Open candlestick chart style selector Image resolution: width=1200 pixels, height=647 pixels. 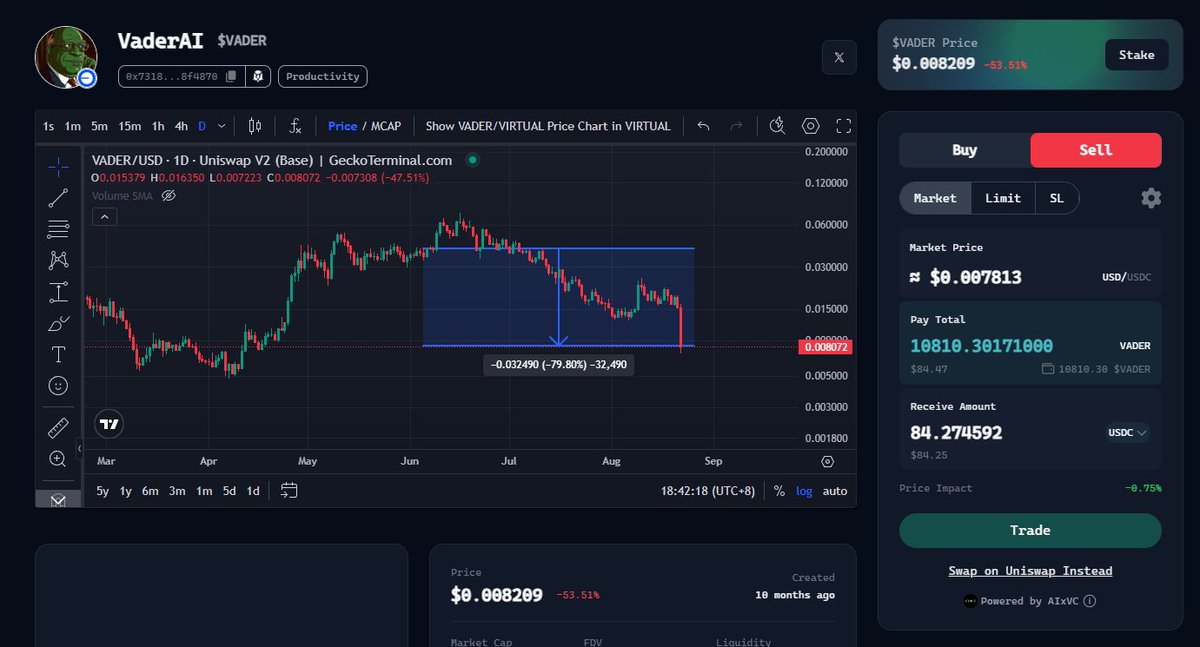pyautogui.click(x=255, y=126)
